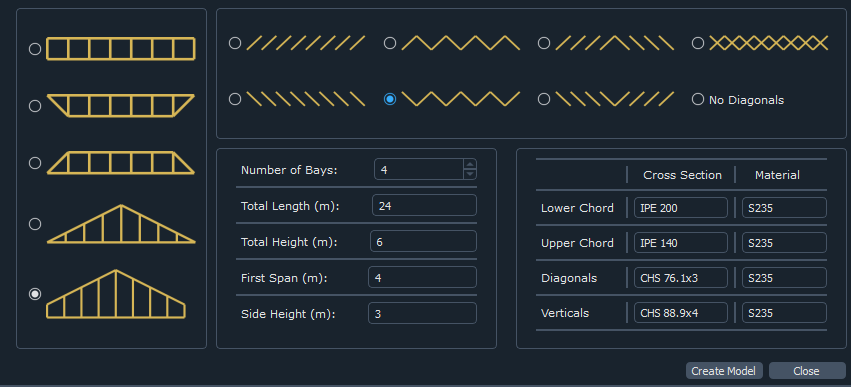
Task: Pick diagonals descending to center valley pattern
Action: 615,99
